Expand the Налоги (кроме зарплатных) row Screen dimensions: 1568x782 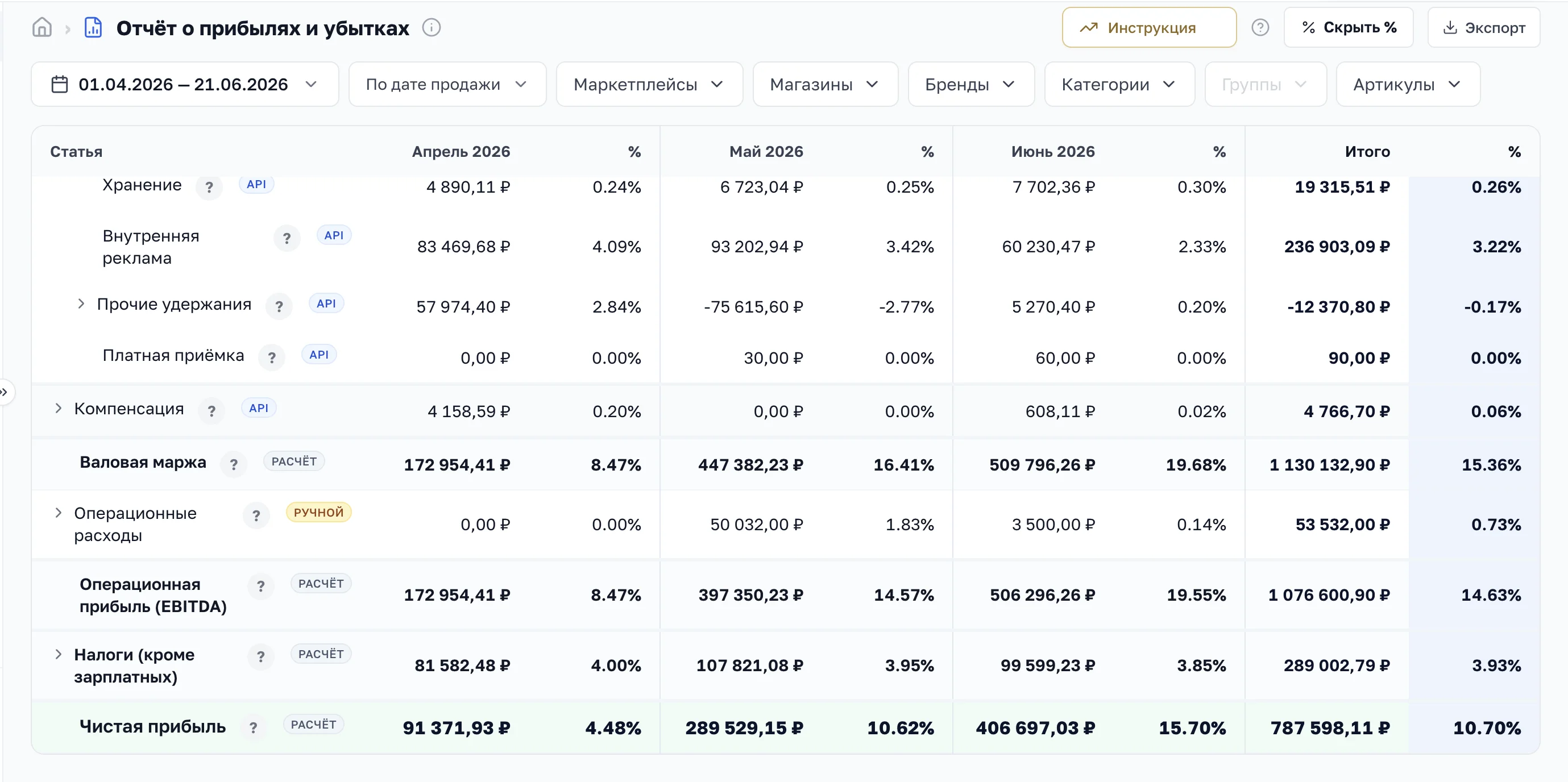point(59,654)
